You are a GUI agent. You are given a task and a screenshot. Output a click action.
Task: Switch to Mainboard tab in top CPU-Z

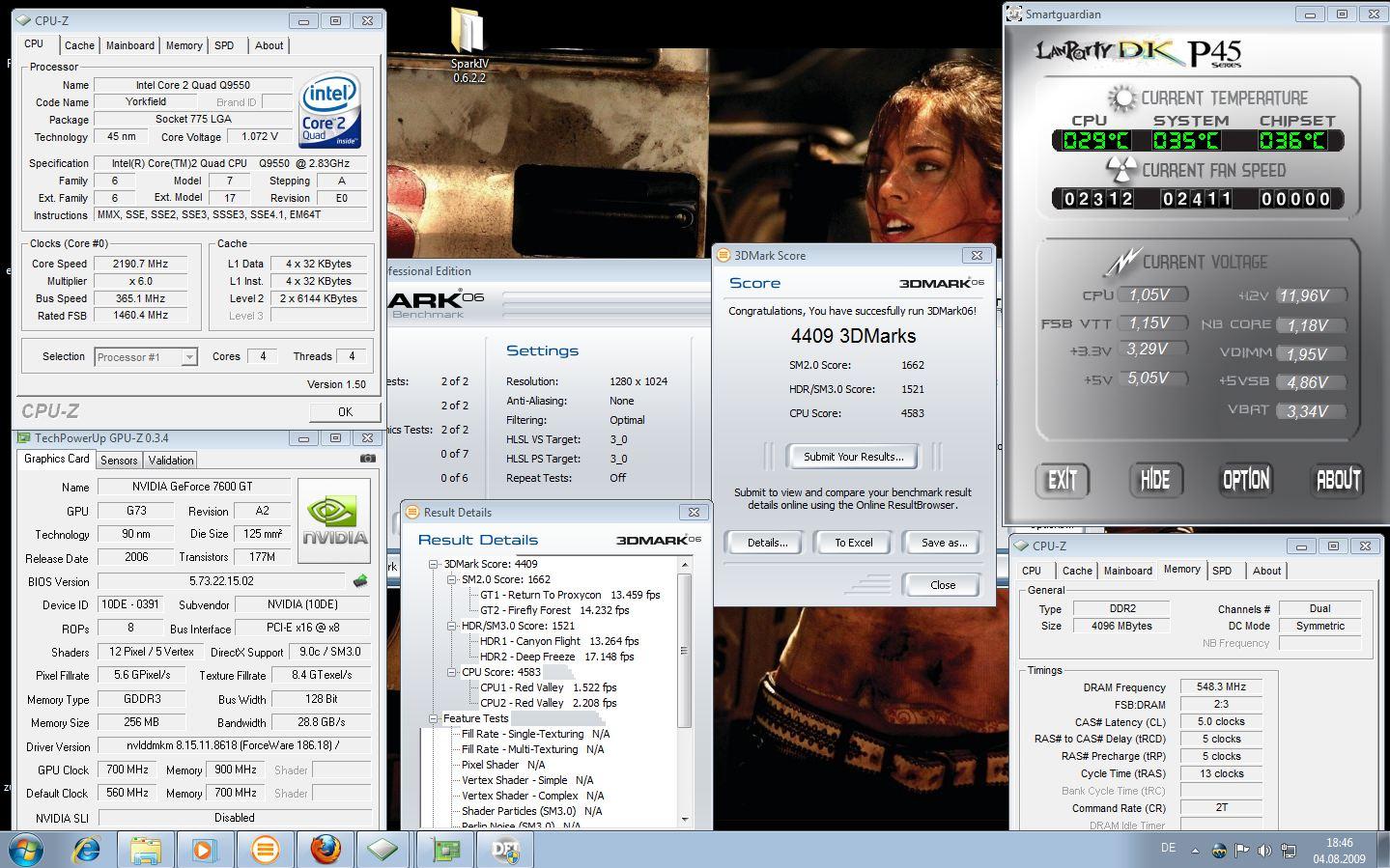[x=130, y=45]
